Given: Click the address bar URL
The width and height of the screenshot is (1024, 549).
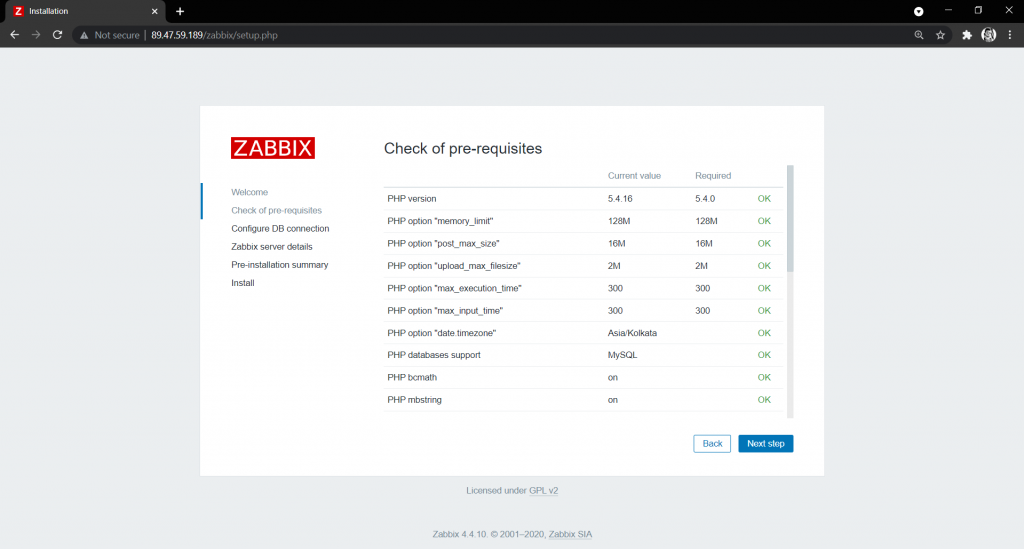Looking at the screenshot, I should (214, 35).
